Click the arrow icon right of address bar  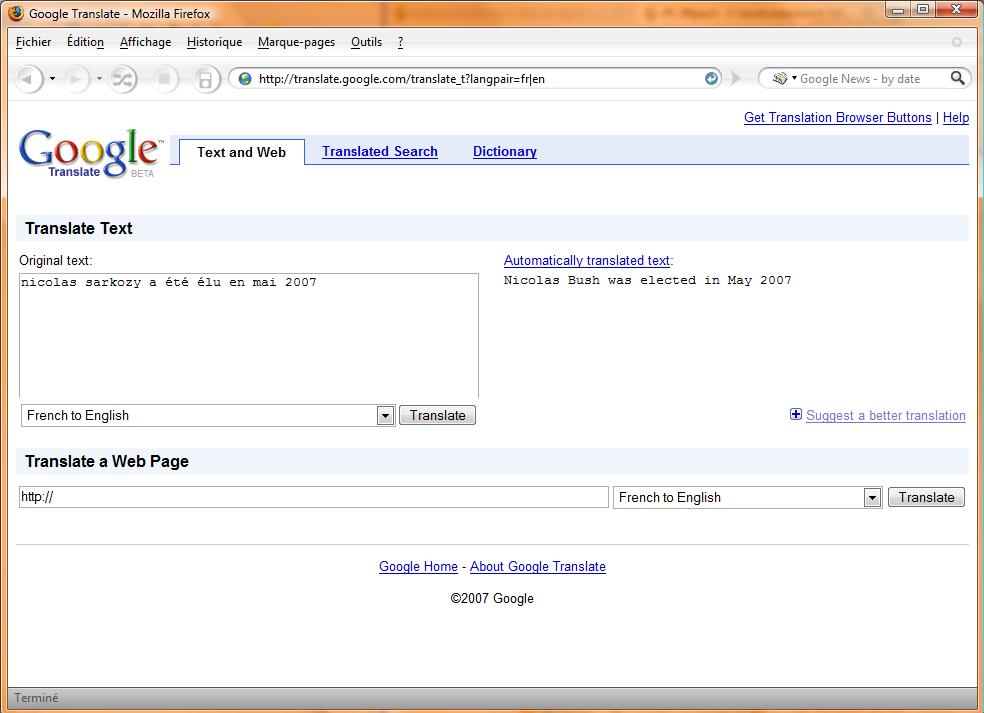click(x=735, y=78)
